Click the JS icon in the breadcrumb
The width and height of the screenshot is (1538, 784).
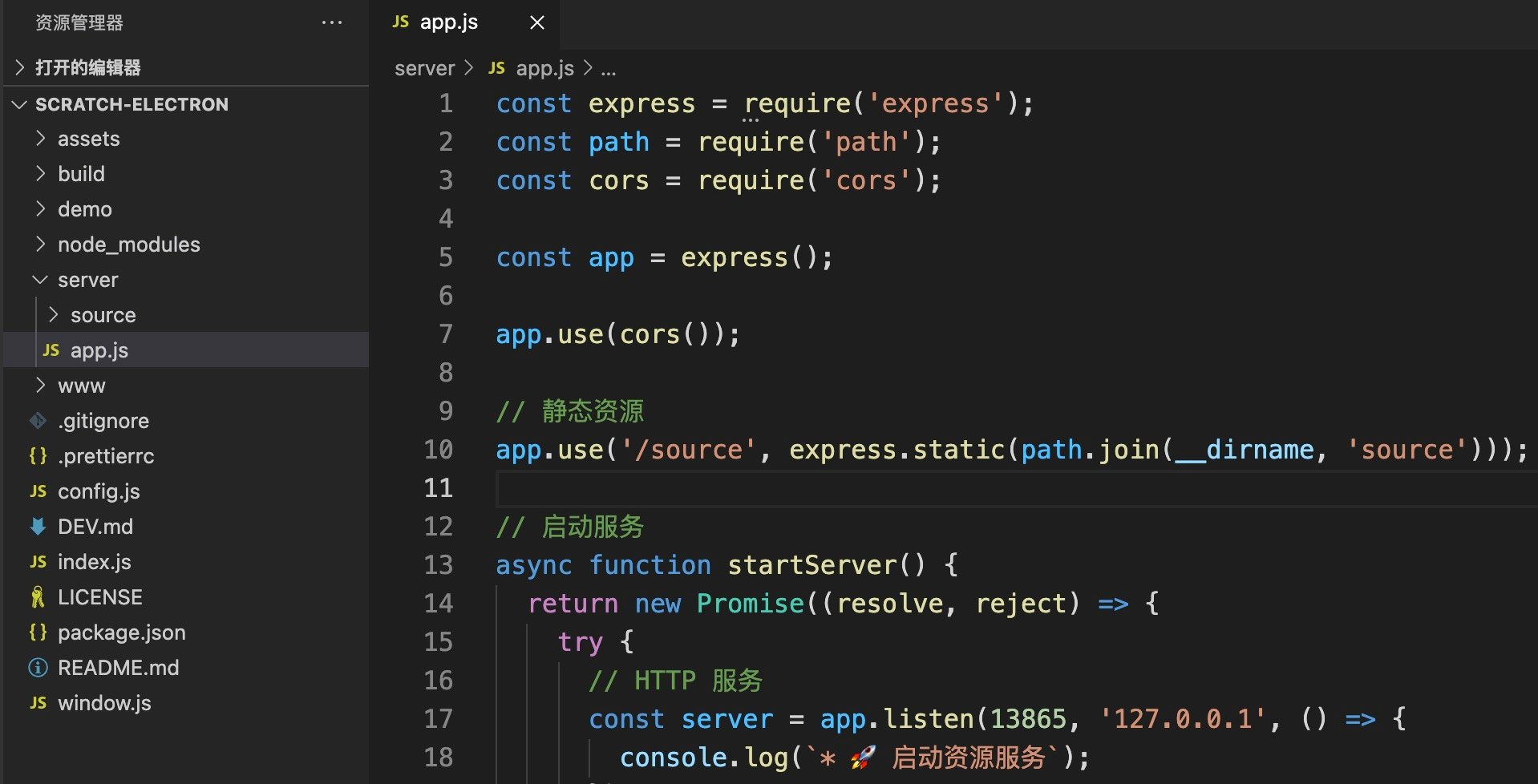point(497,68)
